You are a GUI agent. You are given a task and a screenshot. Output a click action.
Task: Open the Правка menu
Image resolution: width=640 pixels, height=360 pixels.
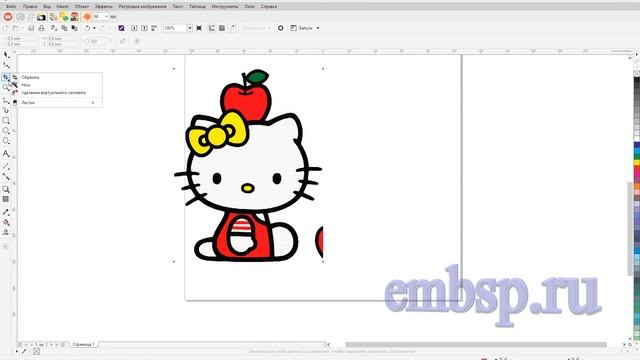click(30, 7)
